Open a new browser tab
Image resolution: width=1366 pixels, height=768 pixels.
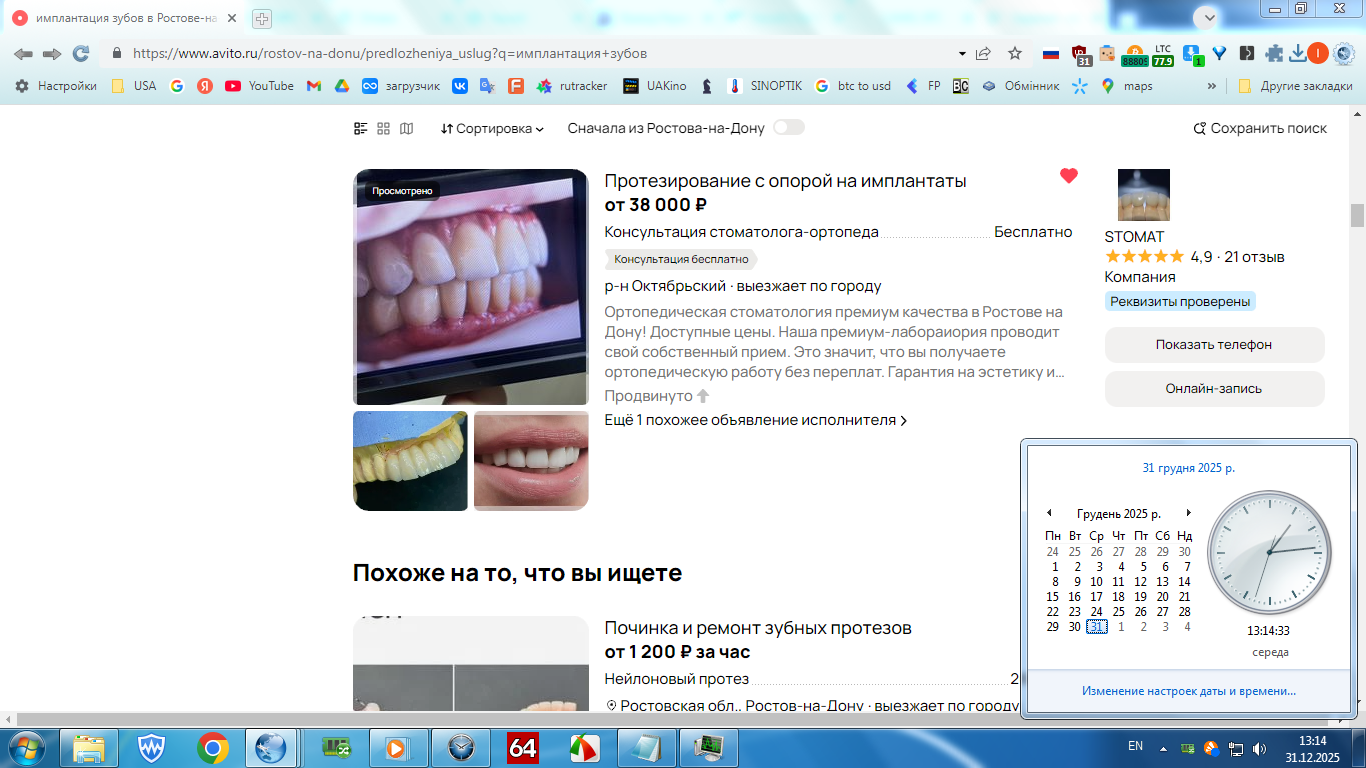(262, 18)
